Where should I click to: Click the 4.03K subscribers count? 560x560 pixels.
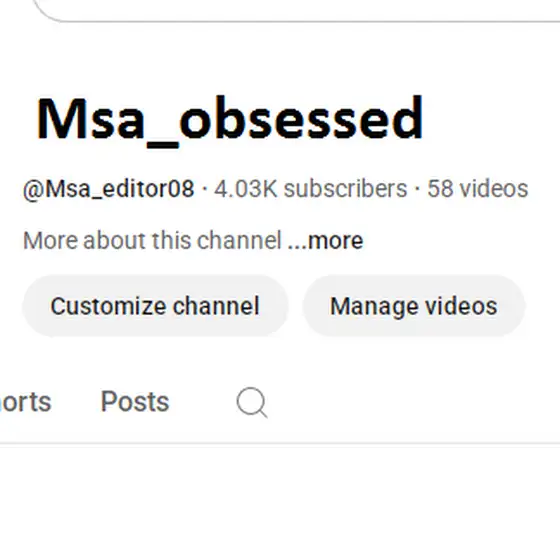click(x=310, y=189)
